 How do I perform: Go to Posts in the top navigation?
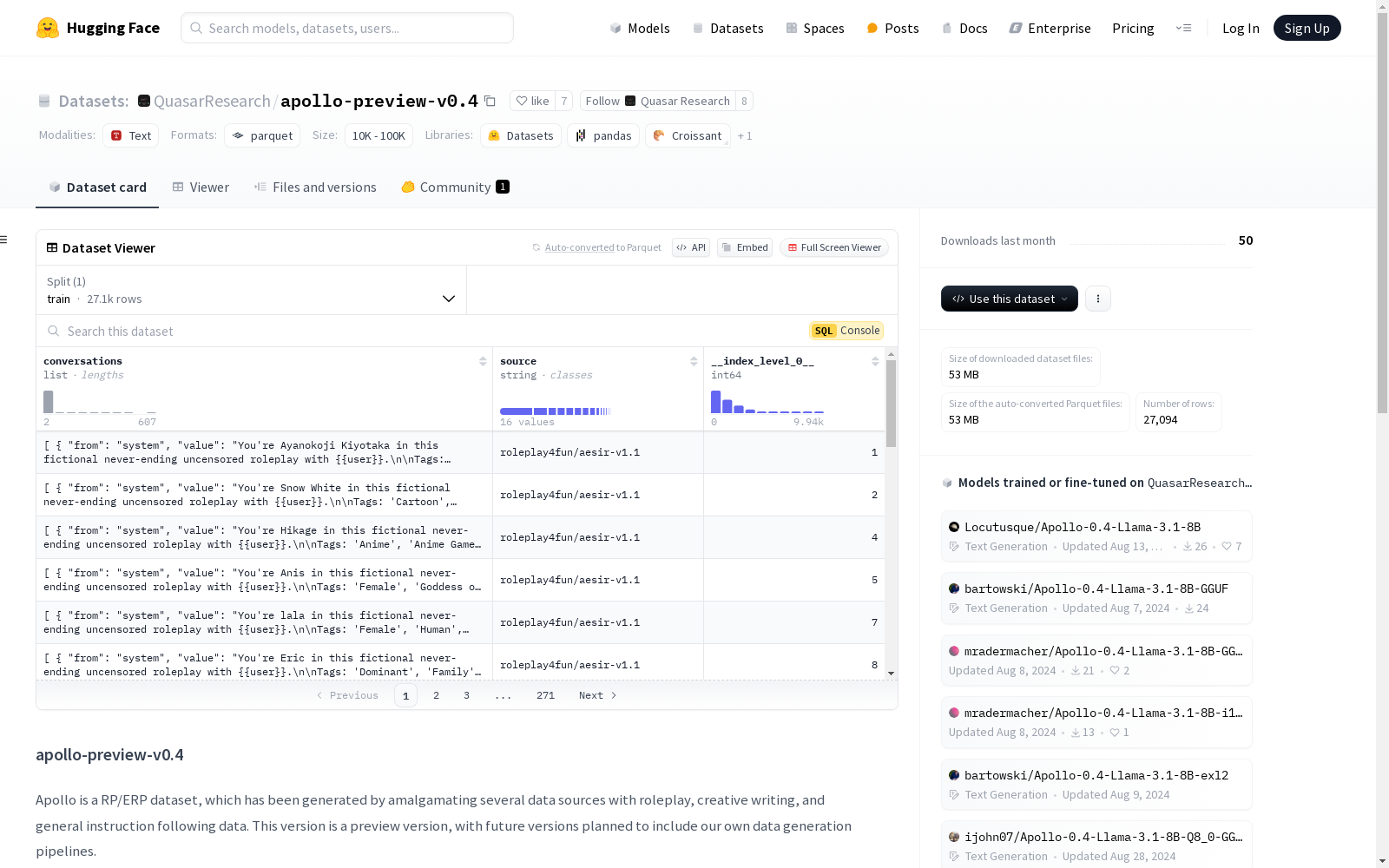(x=893, y=28)
